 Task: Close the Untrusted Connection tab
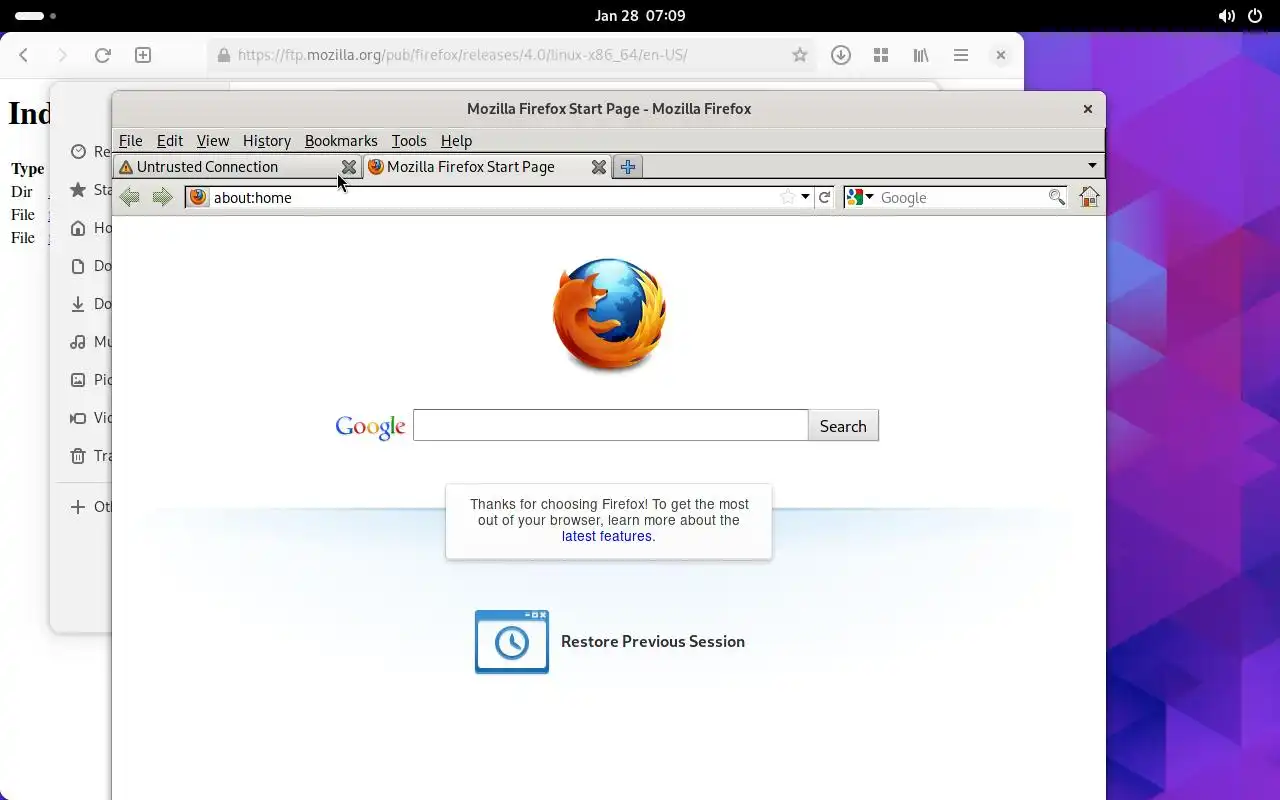[348, 167]
